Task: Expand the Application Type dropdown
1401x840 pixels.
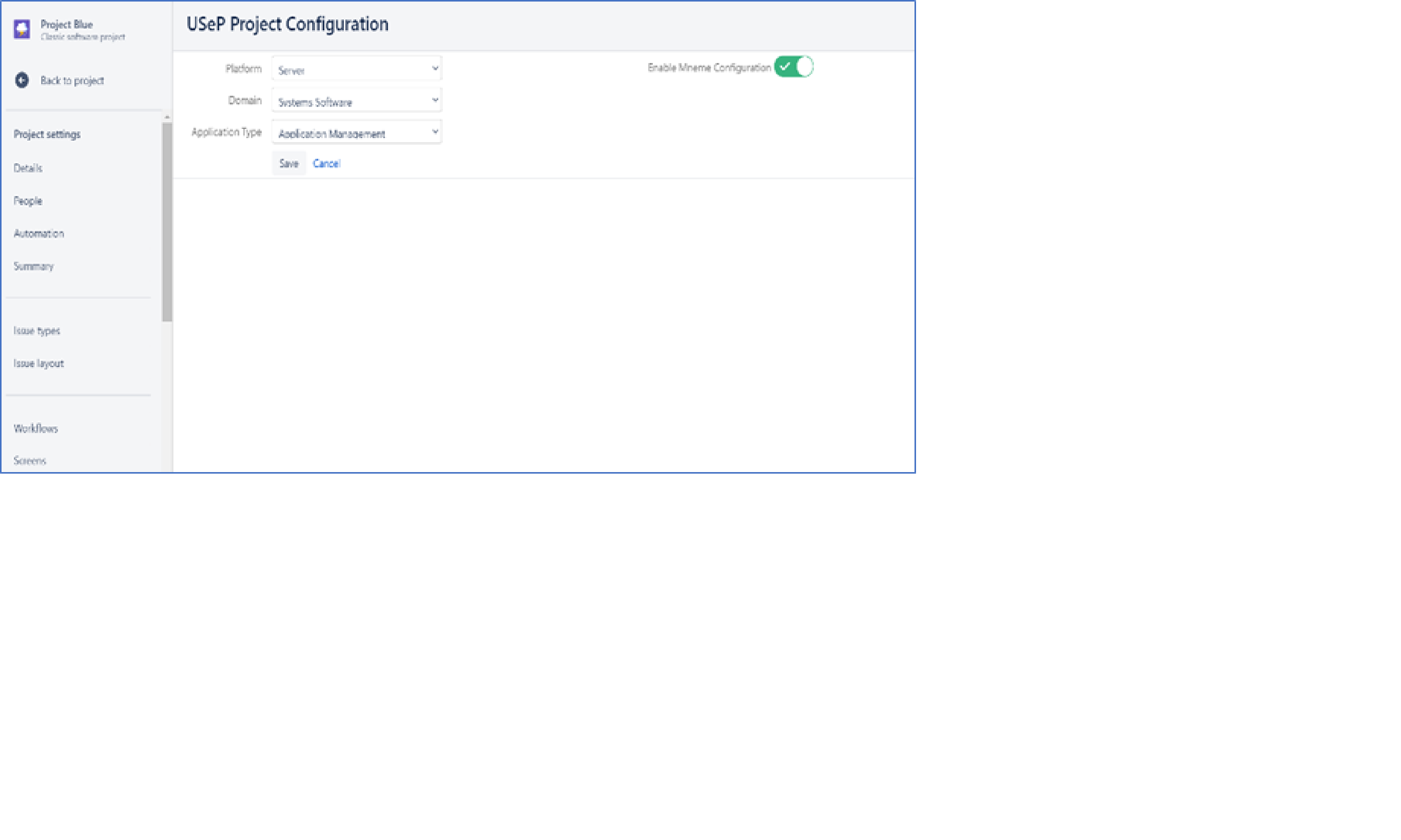Action: [356, 132]
